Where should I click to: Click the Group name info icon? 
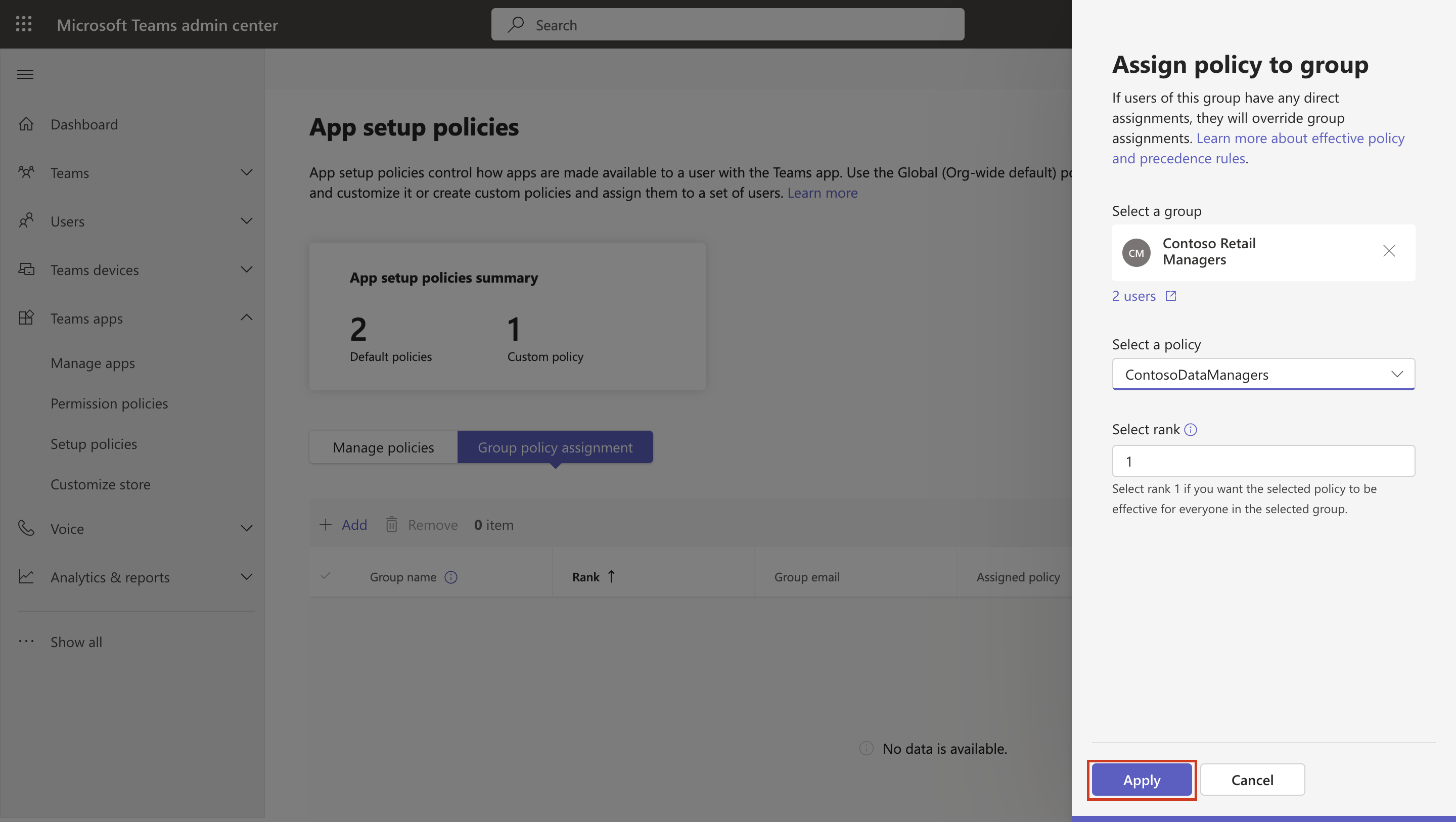pos(451,577)
